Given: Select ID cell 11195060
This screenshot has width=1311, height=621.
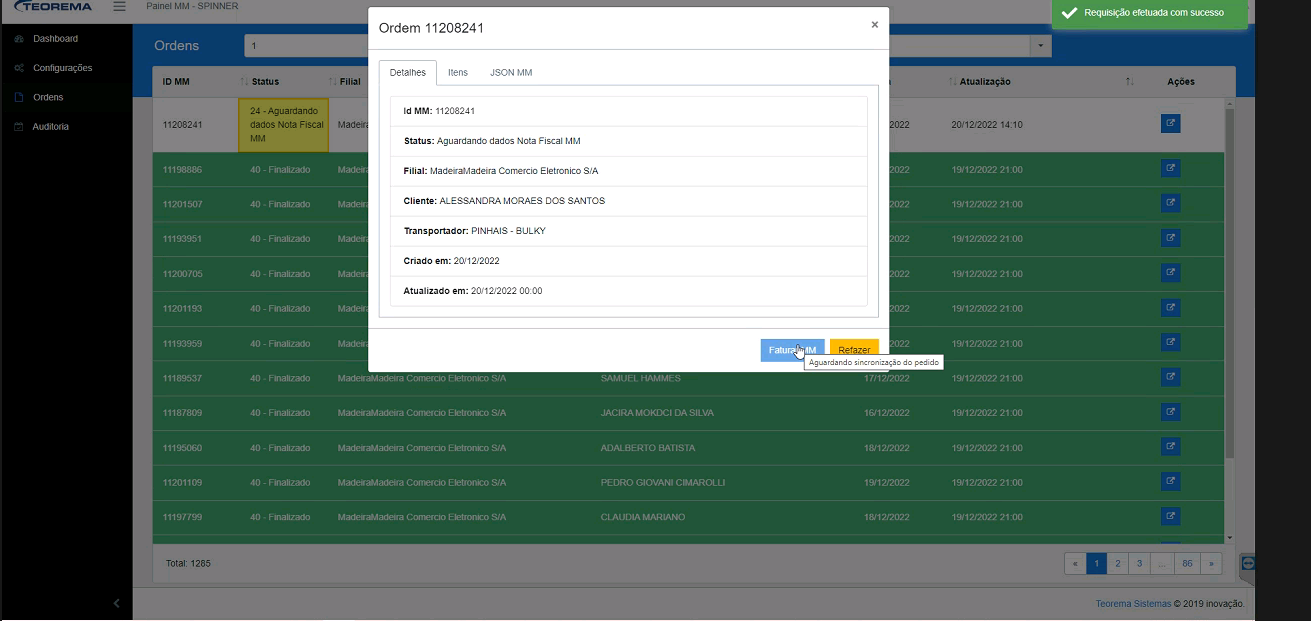Looking at the screenshot, I should pyautogui.click(x=182, y=448).
